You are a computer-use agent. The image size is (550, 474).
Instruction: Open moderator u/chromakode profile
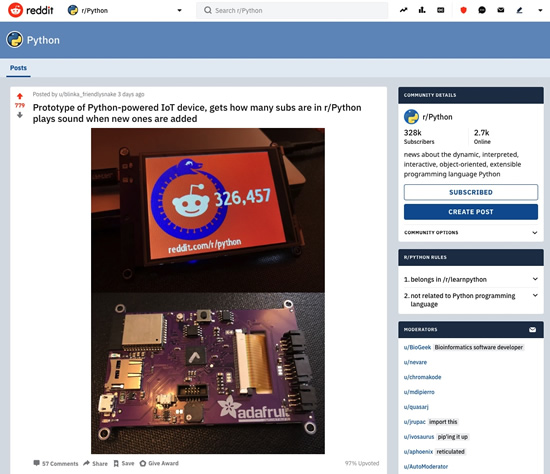[x=422, y=377]
